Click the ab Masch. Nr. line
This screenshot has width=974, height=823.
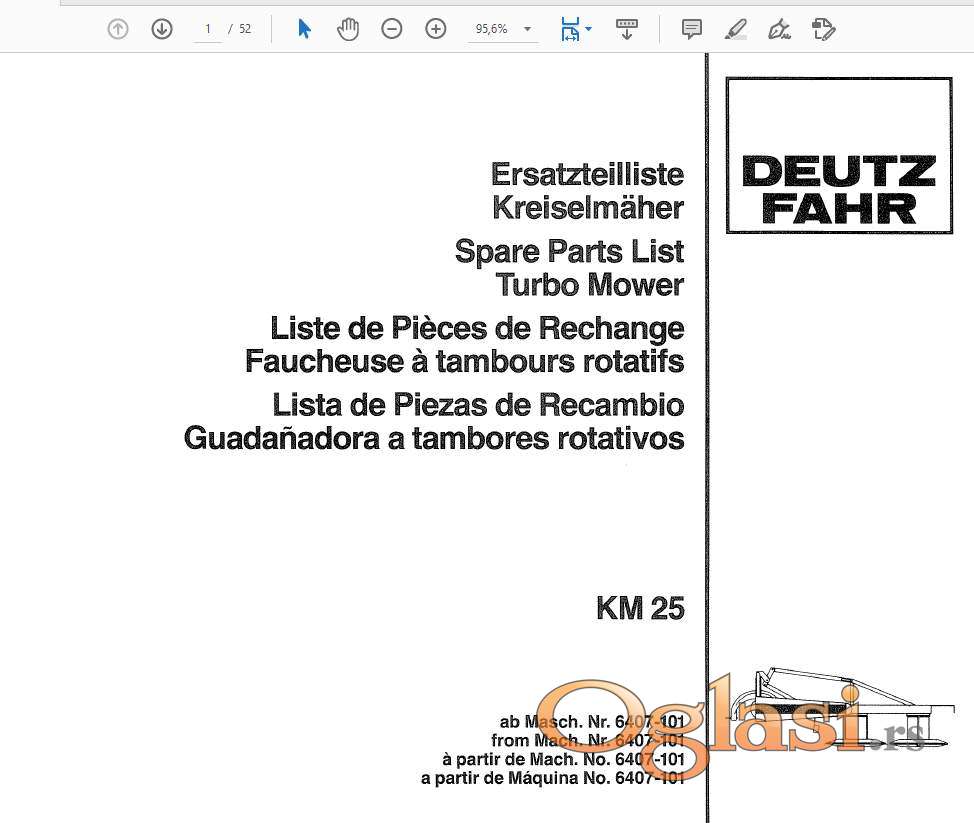592,722
